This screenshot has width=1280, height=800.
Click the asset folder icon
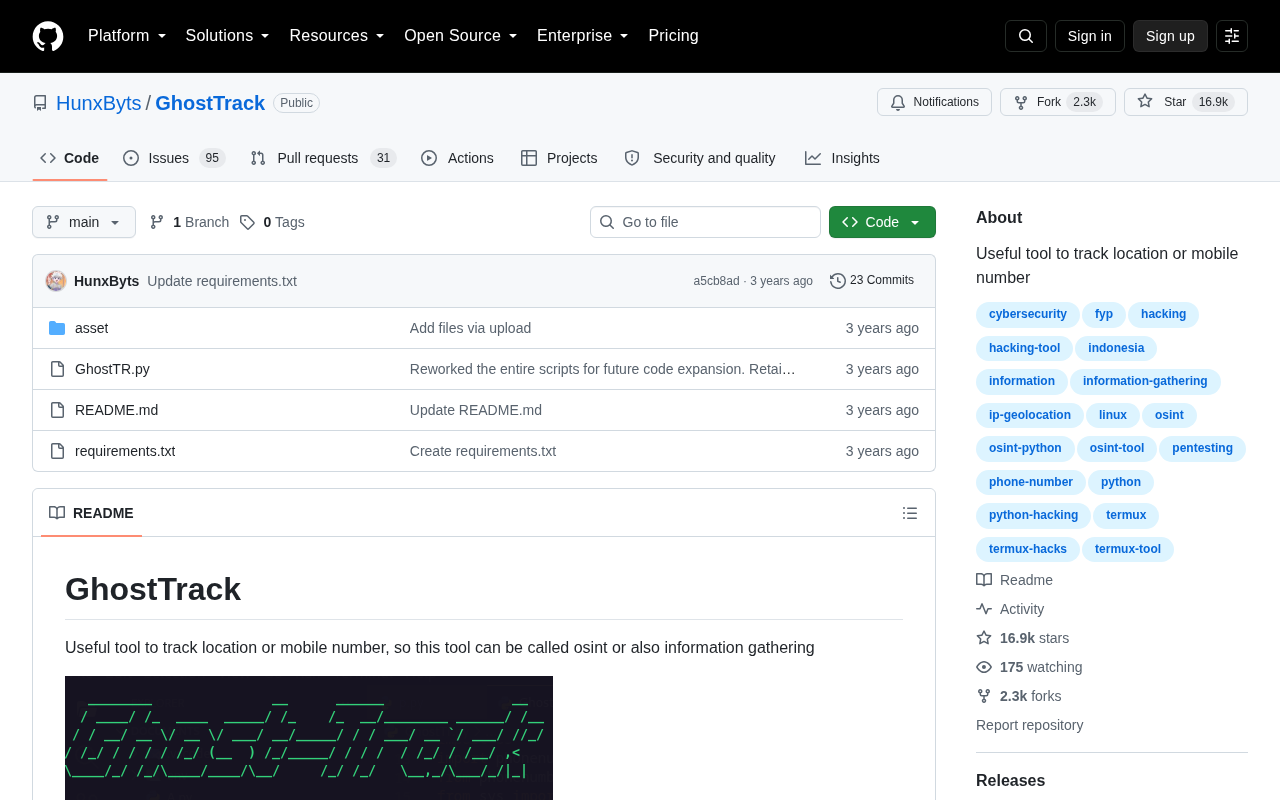[57, 328]
